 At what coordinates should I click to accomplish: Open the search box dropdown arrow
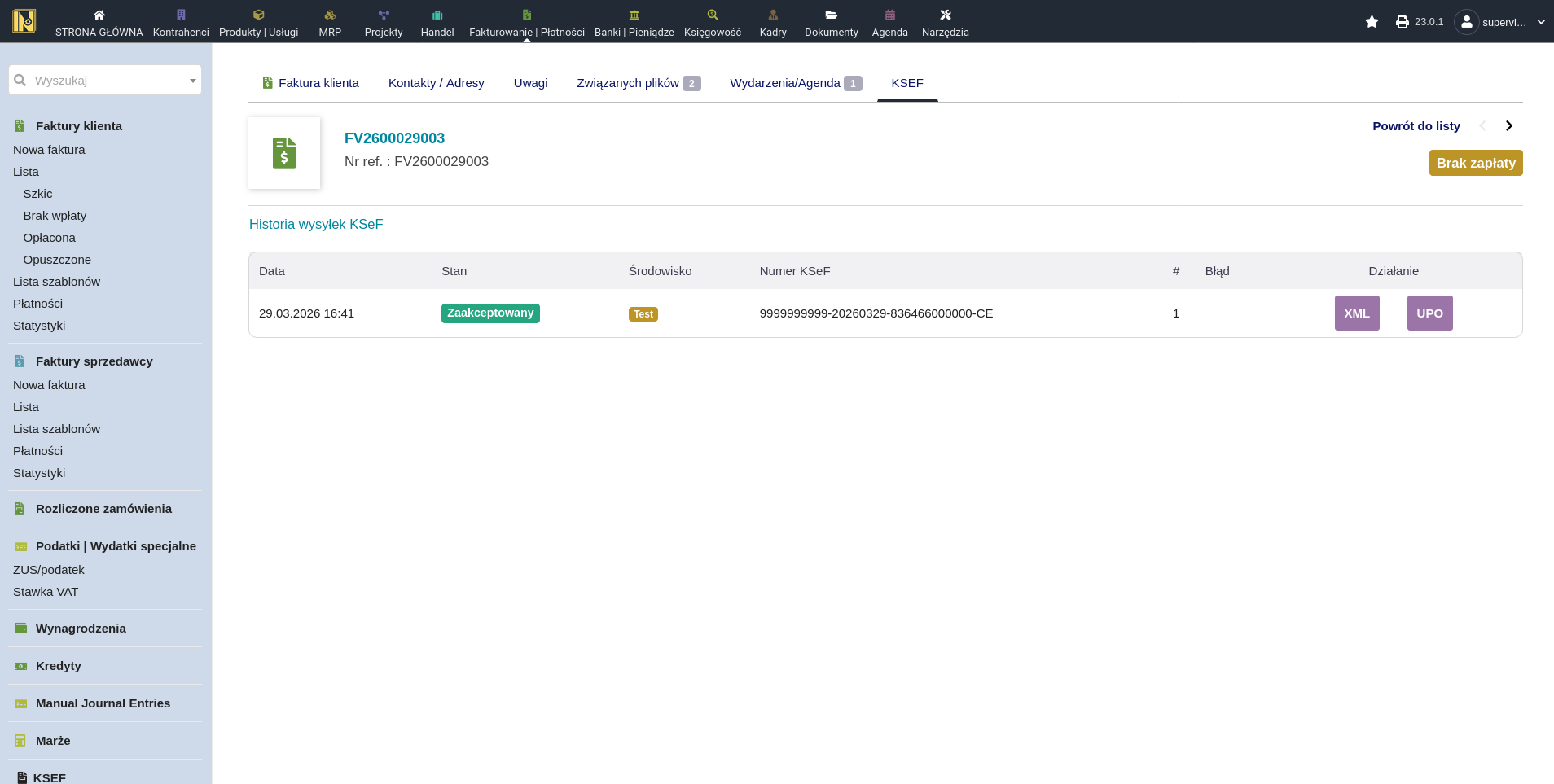click(192, 81)
